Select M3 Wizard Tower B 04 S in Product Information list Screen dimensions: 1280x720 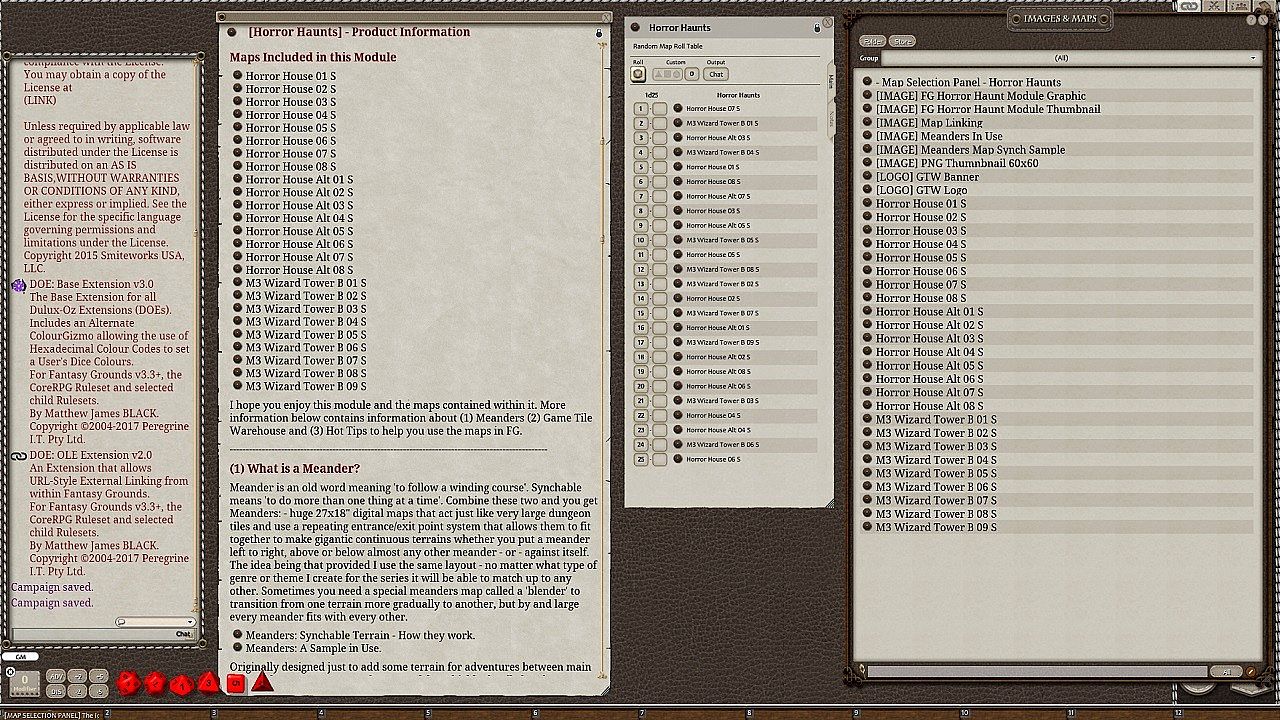pyautogui.click(x=306, y=322)
